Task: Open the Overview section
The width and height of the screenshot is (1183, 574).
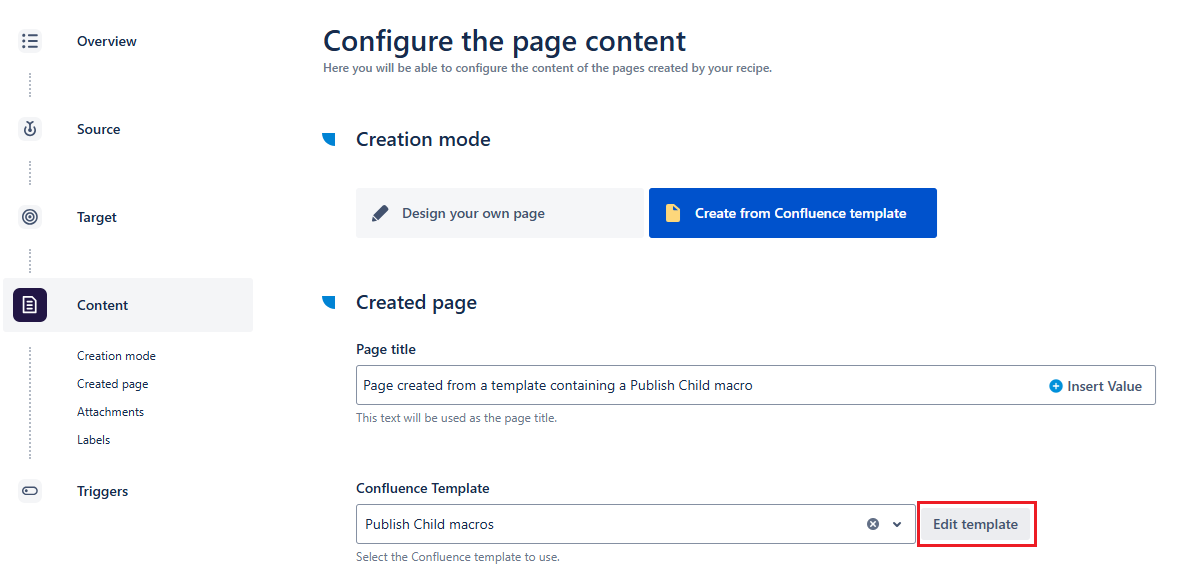Action: (107, 41)
